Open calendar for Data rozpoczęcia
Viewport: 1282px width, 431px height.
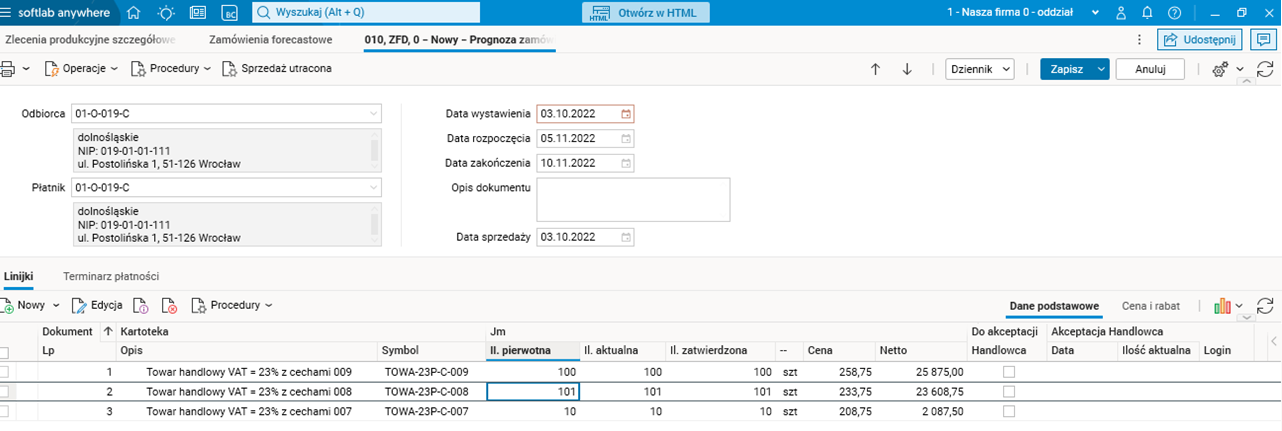(x=626, y=138)
